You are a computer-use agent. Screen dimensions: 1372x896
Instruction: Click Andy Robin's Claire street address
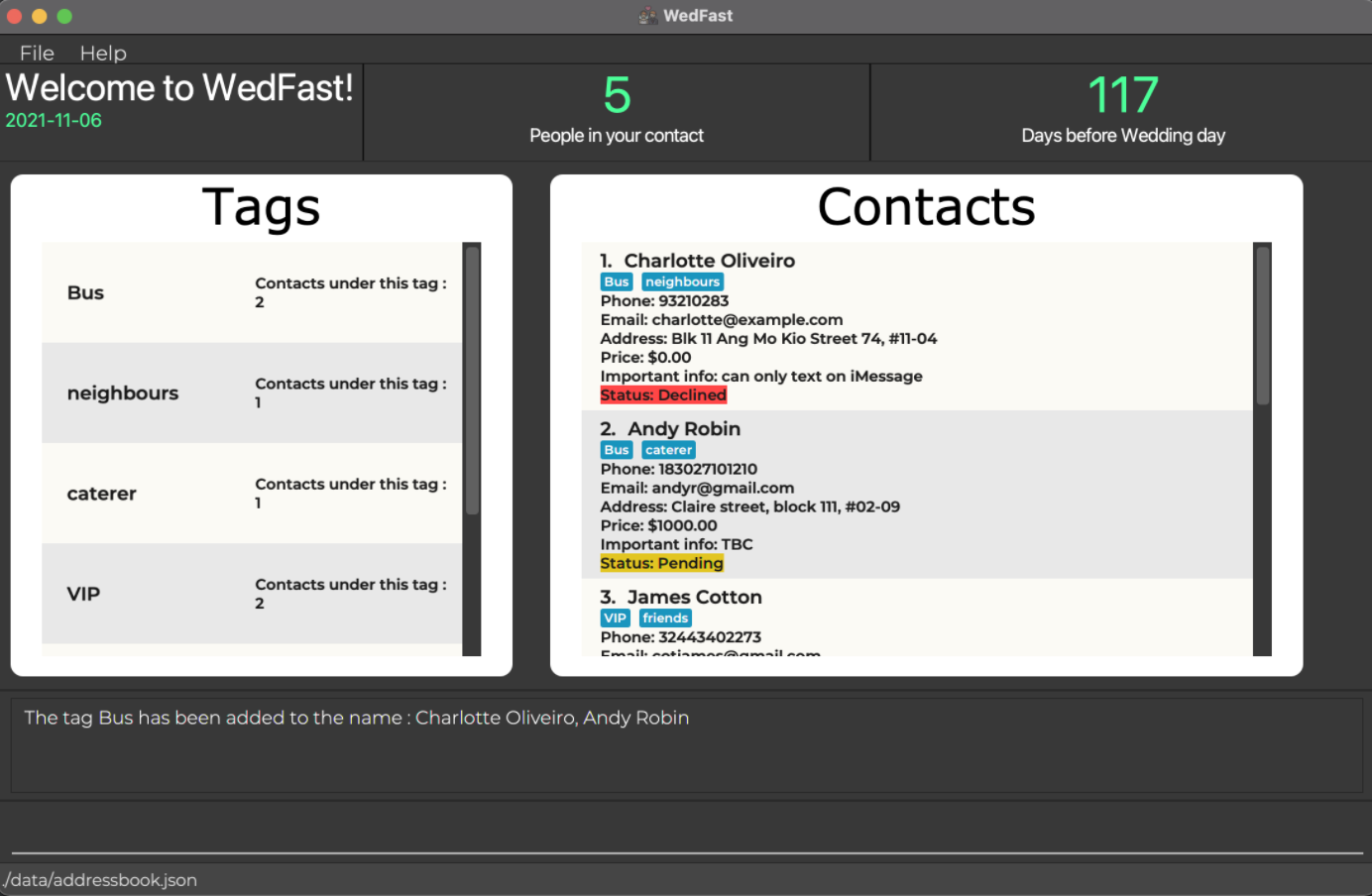[750, 506]
